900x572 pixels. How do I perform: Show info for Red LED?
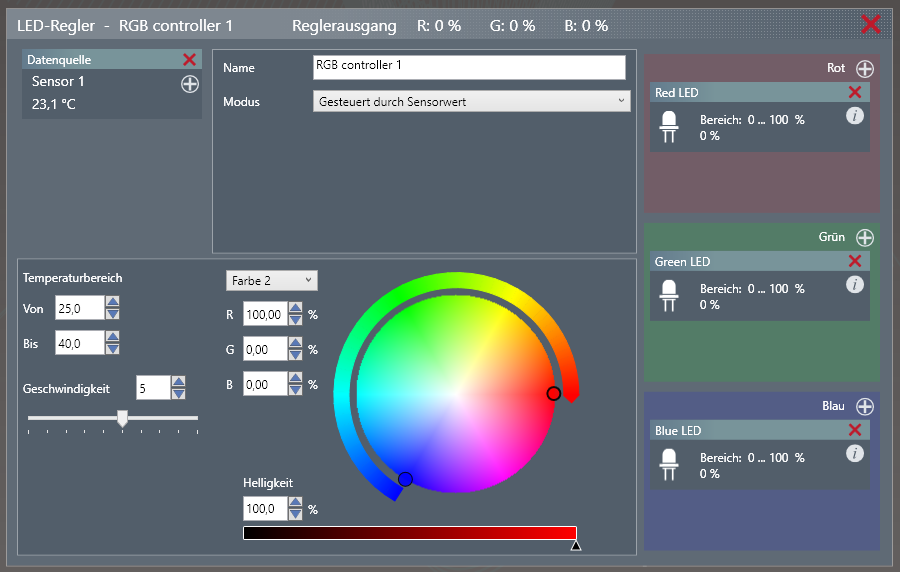click(854, 116)
